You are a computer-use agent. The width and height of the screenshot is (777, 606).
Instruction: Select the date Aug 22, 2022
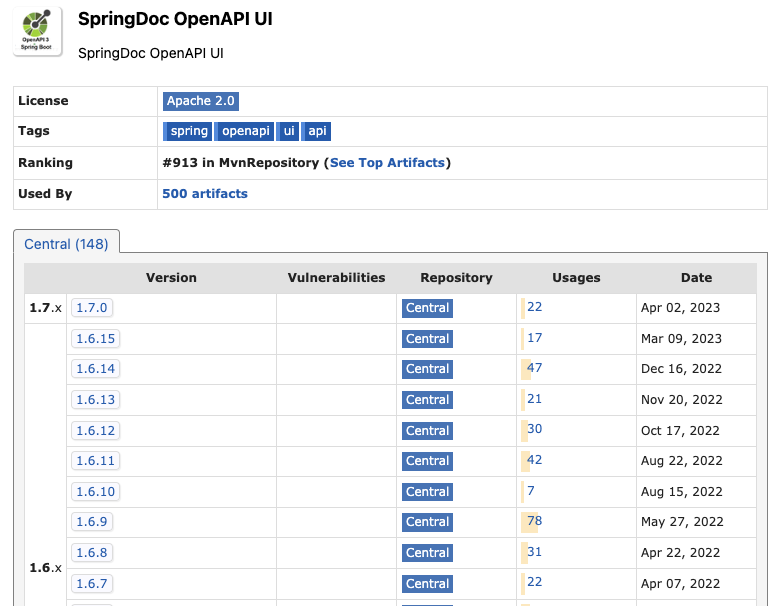point(682,461)
